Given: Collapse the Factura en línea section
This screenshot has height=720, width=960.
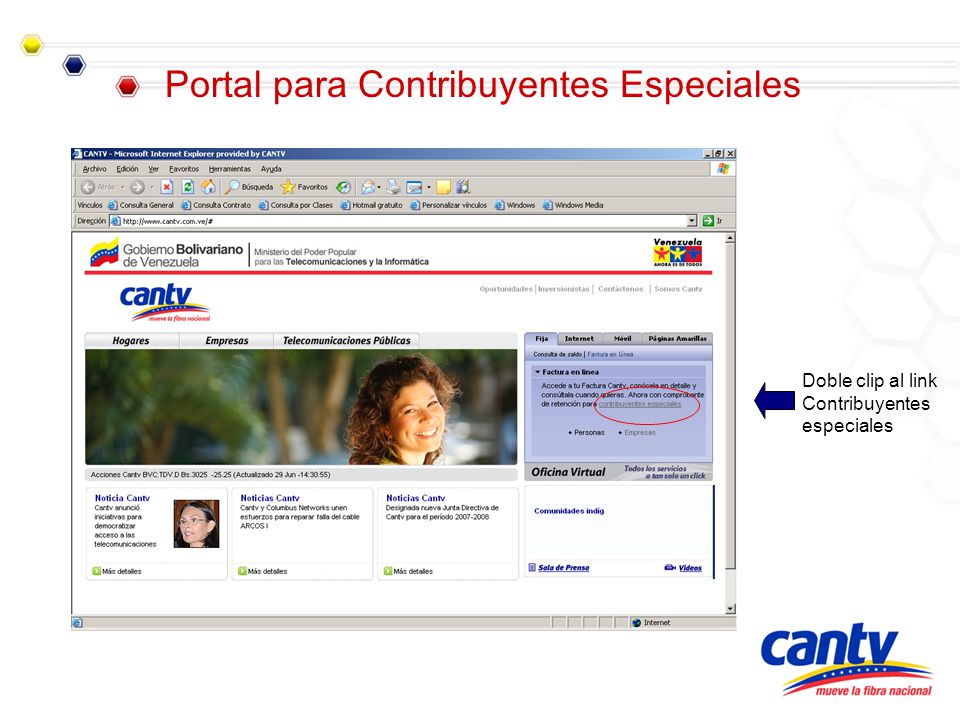Looking at the screenshot, I should [538, 372].
